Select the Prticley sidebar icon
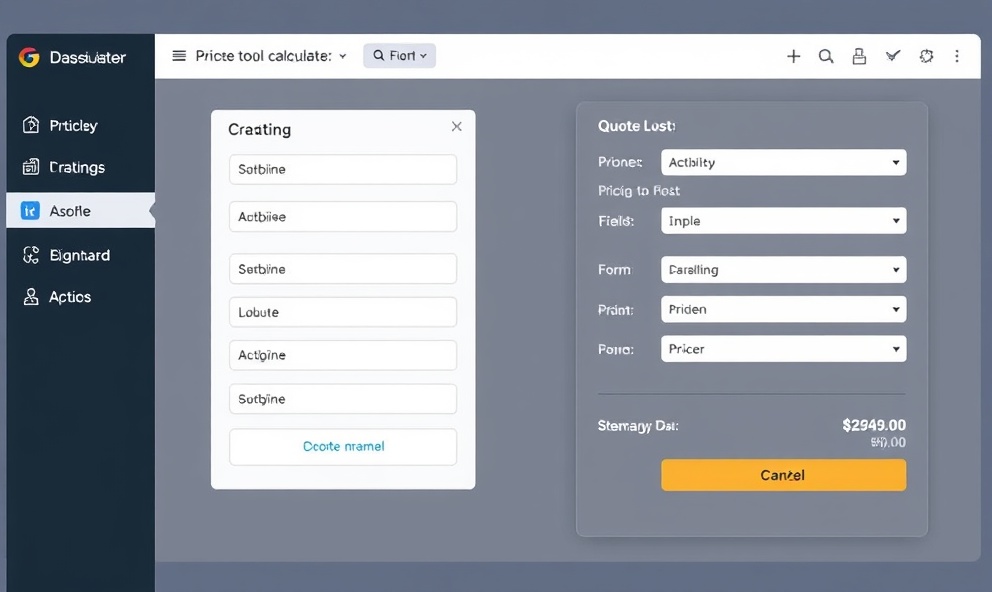This screenshot has width=992, height=592. [x=30, y=125]
